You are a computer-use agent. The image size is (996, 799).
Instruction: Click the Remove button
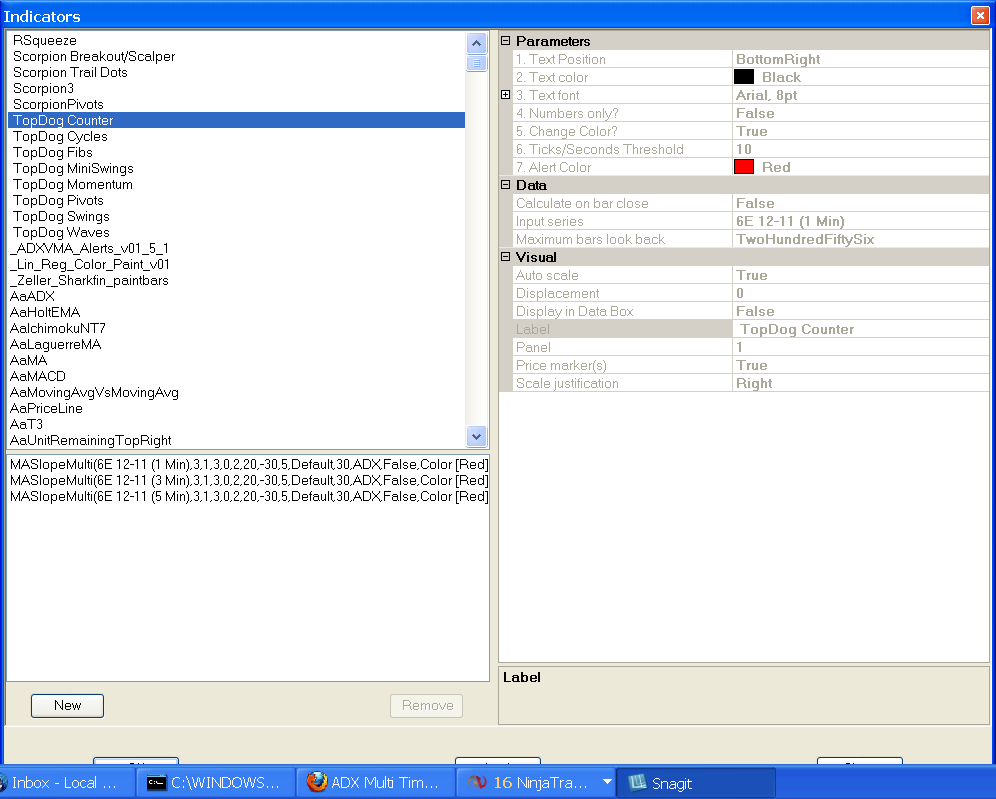coord(427,706)
